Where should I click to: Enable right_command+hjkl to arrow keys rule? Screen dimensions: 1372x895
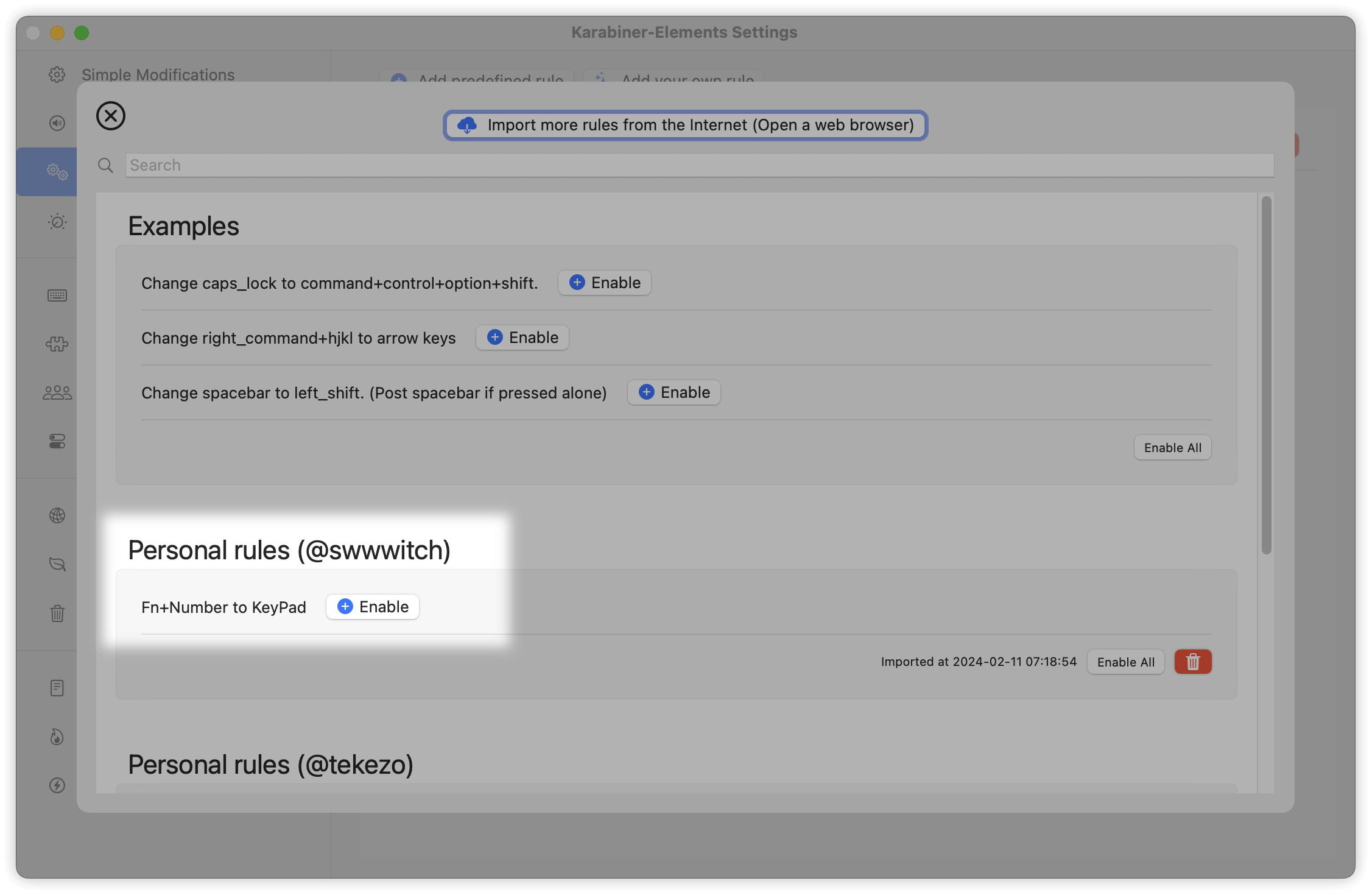[522, 338]
